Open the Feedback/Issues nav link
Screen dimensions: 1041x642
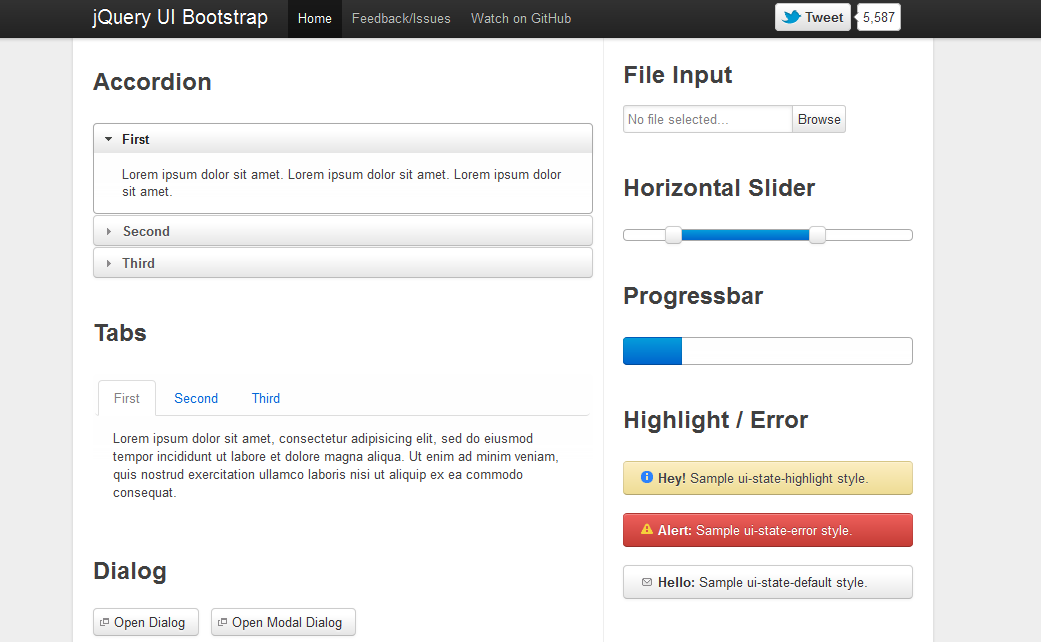tap(401, 18)
